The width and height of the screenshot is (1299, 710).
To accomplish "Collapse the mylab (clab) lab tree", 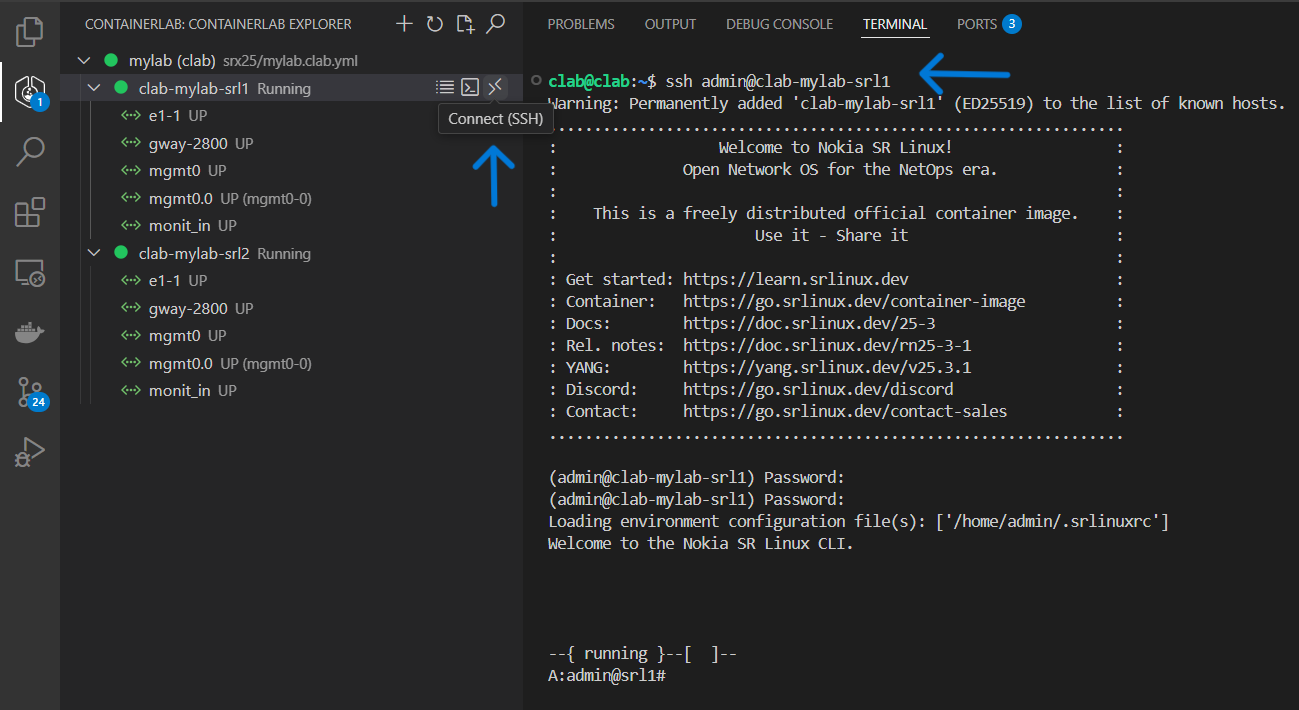I will point(84,61).
